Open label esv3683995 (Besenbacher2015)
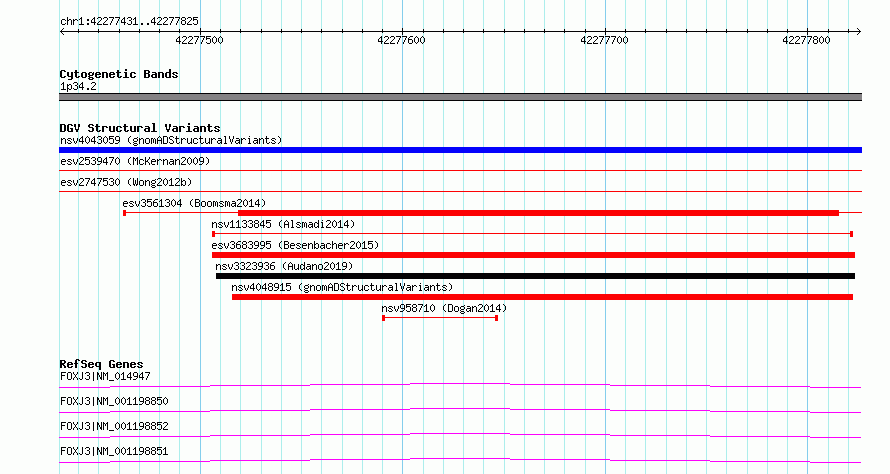Screen dimensions: 890x474 [x=295, y=245]
